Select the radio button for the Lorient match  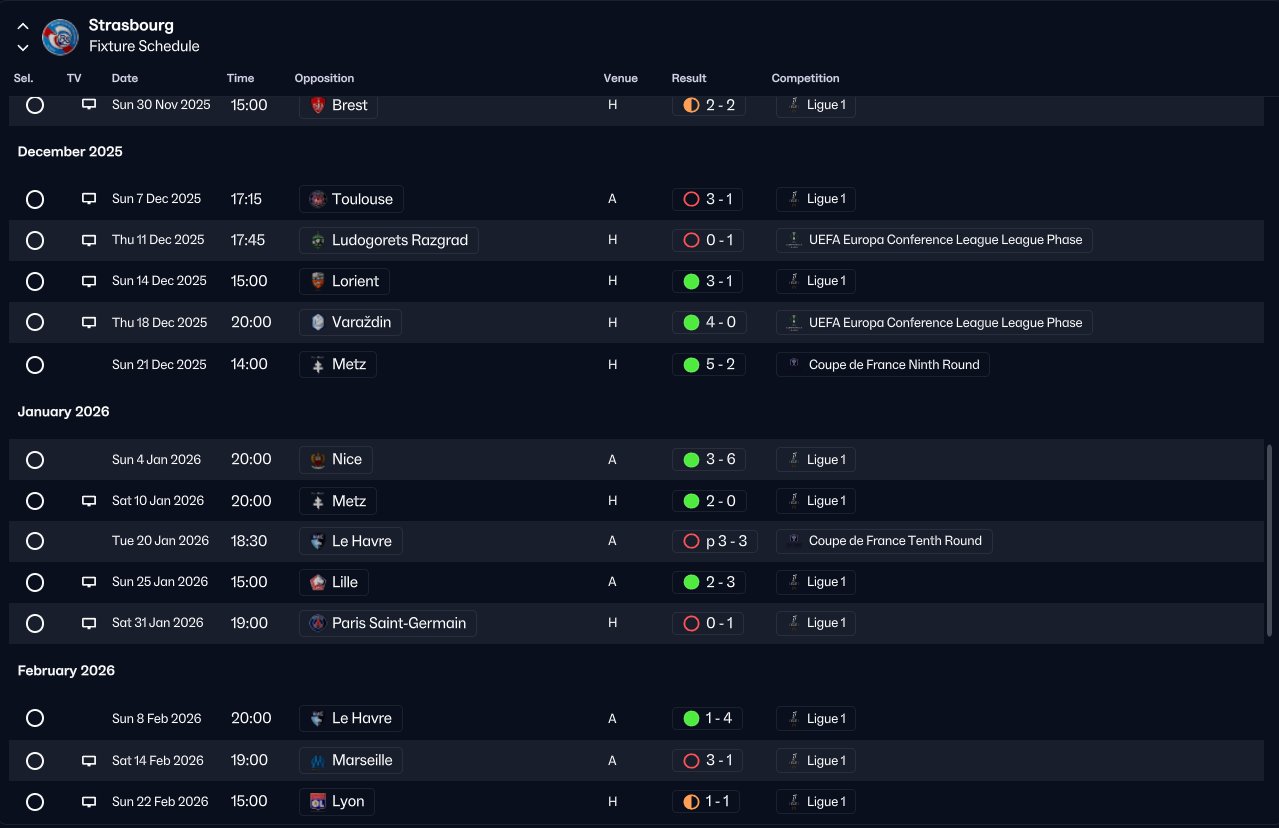click(x=35, y=281)
